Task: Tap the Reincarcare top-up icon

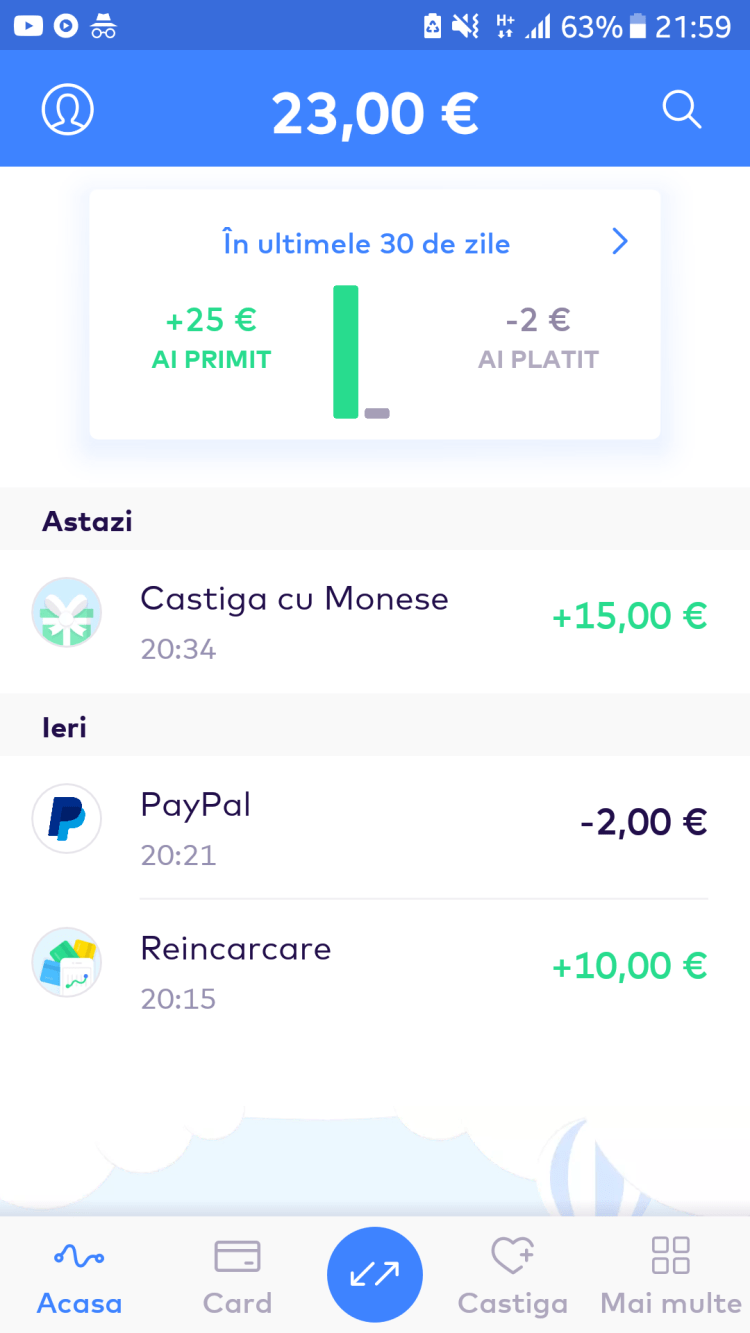Action: [67, 962]
